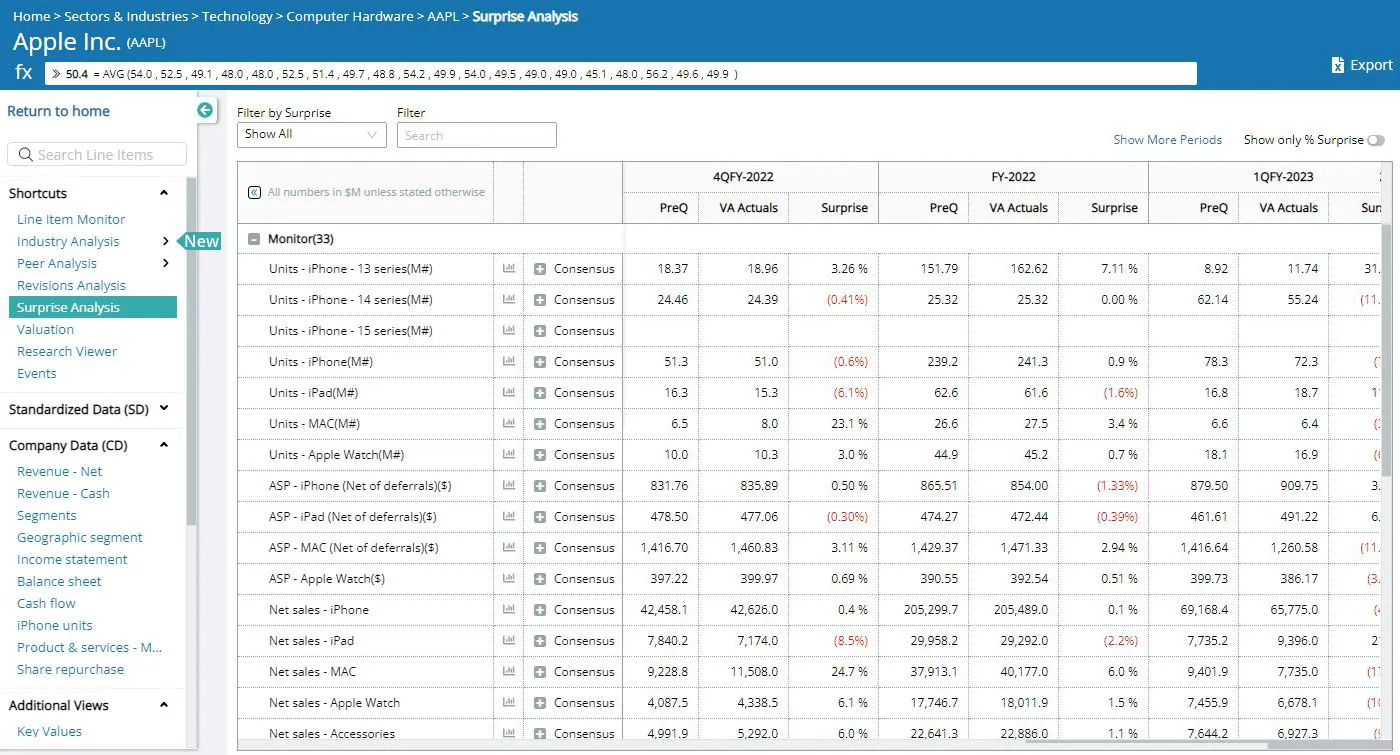The width and height of the screenshot is (1400, 755).
Task: Click Return to home link
Action: [58, 111]
